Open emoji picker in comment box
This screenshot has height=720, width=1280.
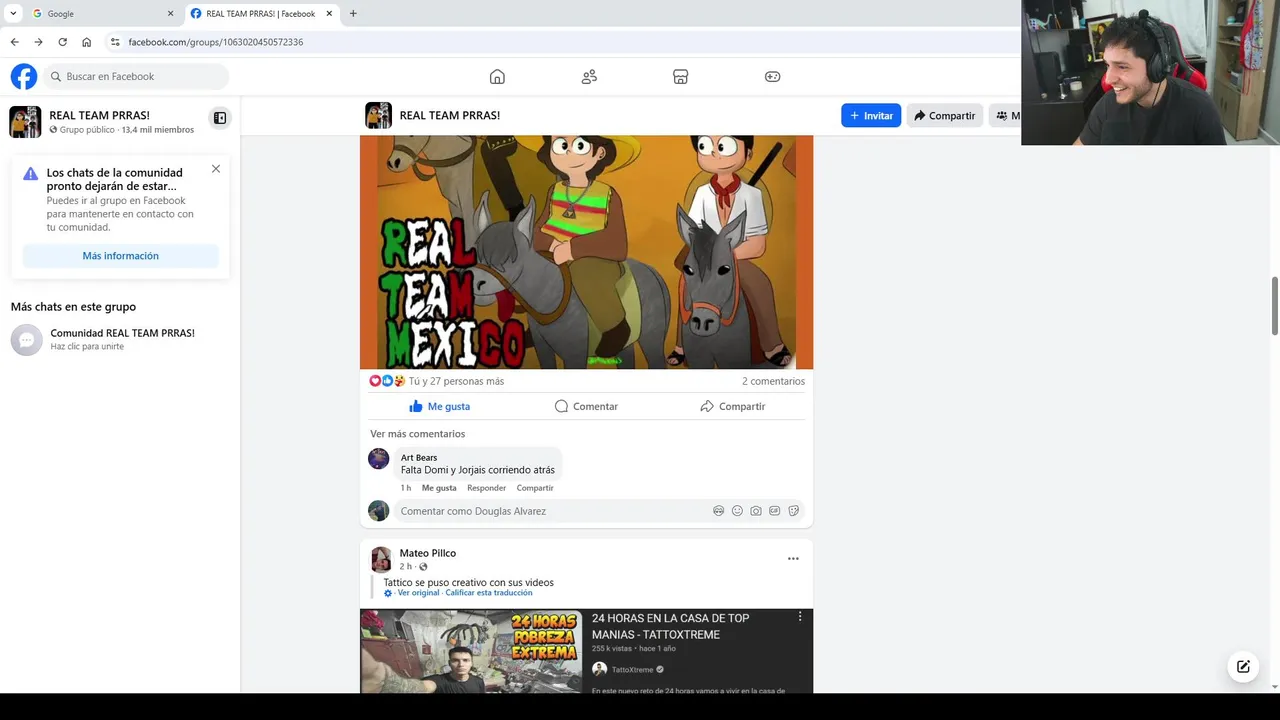737,511
